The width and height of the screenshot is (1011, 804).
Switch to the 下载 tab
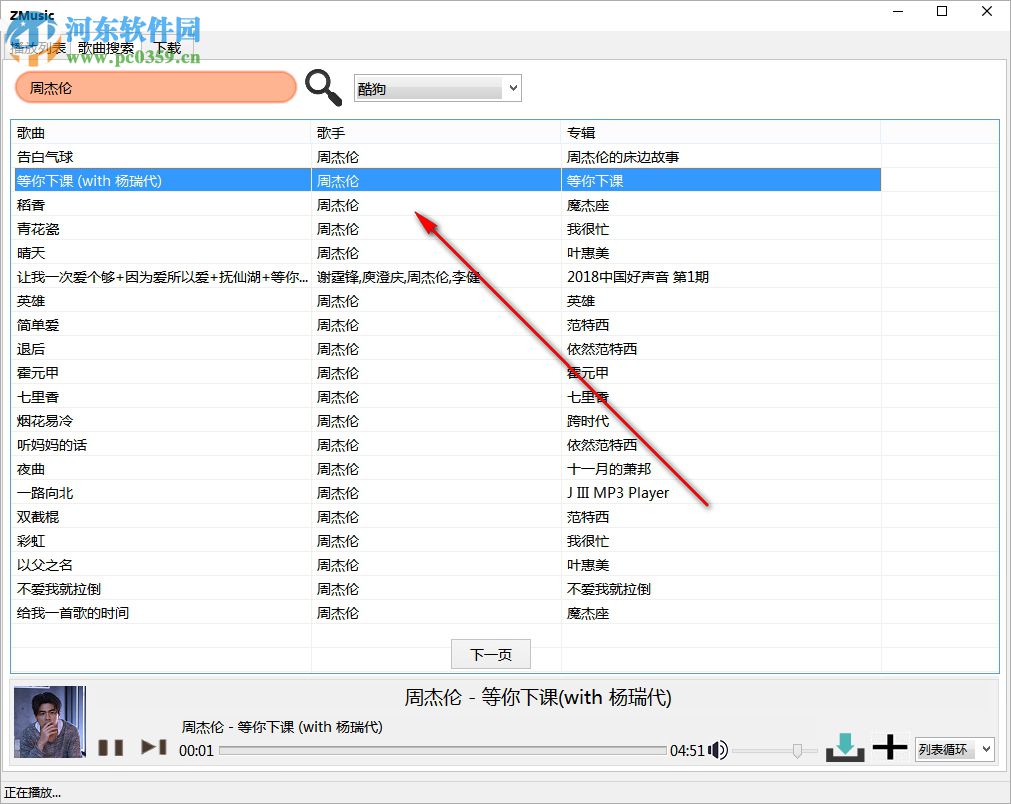coord(167,46)
